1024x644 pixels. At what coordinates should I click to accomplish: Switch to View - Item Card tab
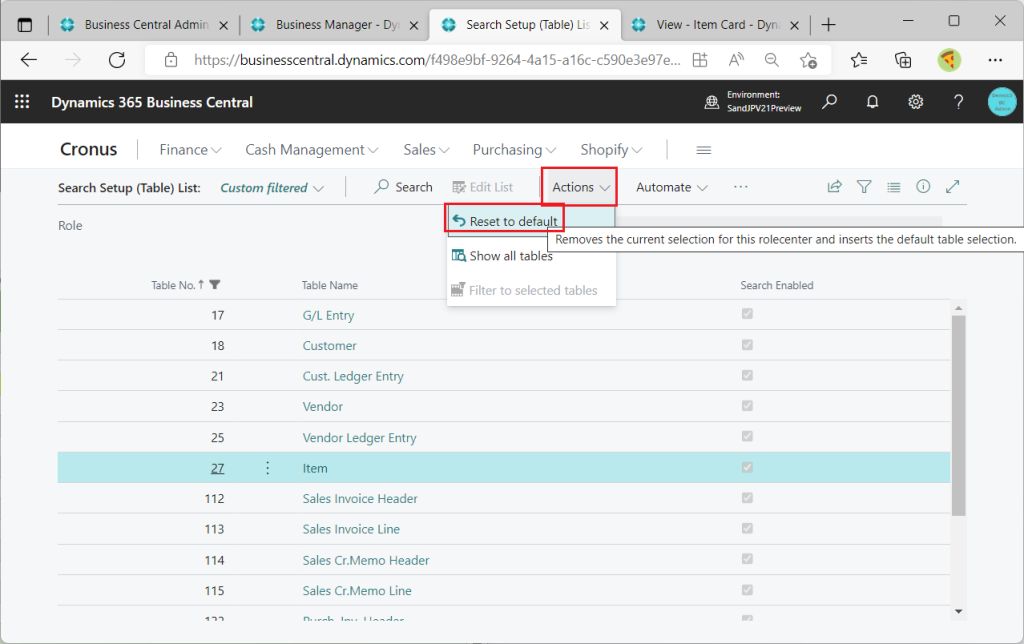[716, 25]
